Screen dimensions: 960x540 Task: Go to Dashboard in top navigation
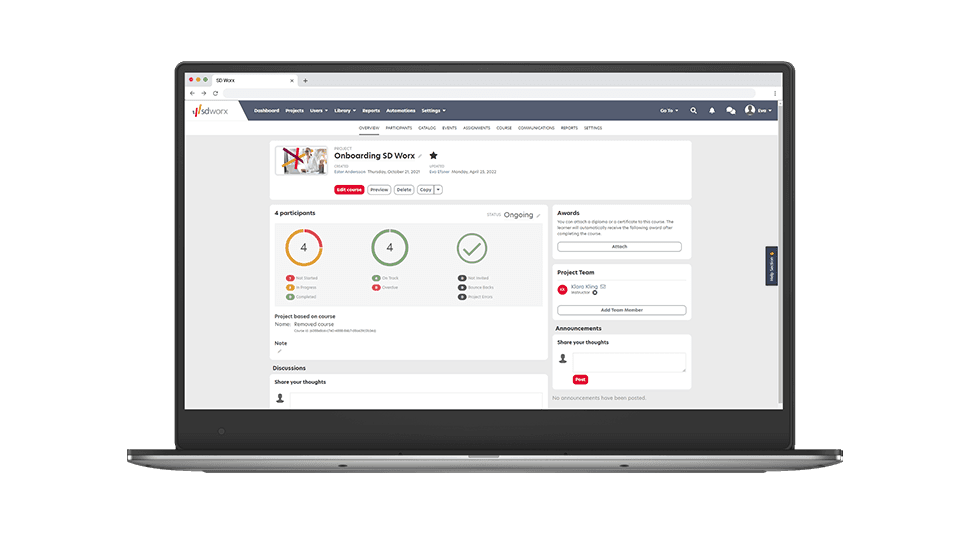click(266, 111)
